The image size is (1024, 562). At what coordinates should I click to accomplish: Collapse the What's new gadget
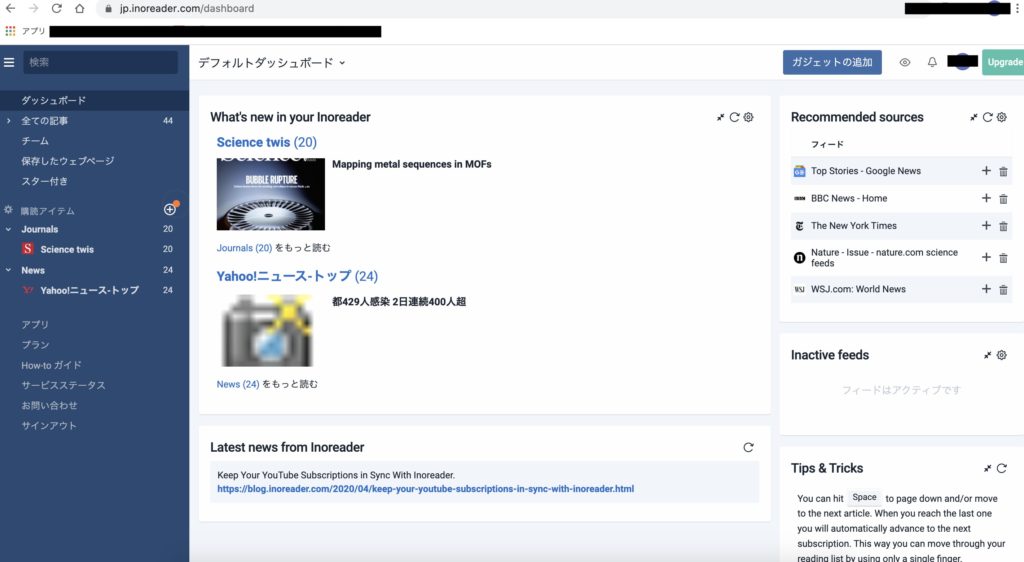720,117
